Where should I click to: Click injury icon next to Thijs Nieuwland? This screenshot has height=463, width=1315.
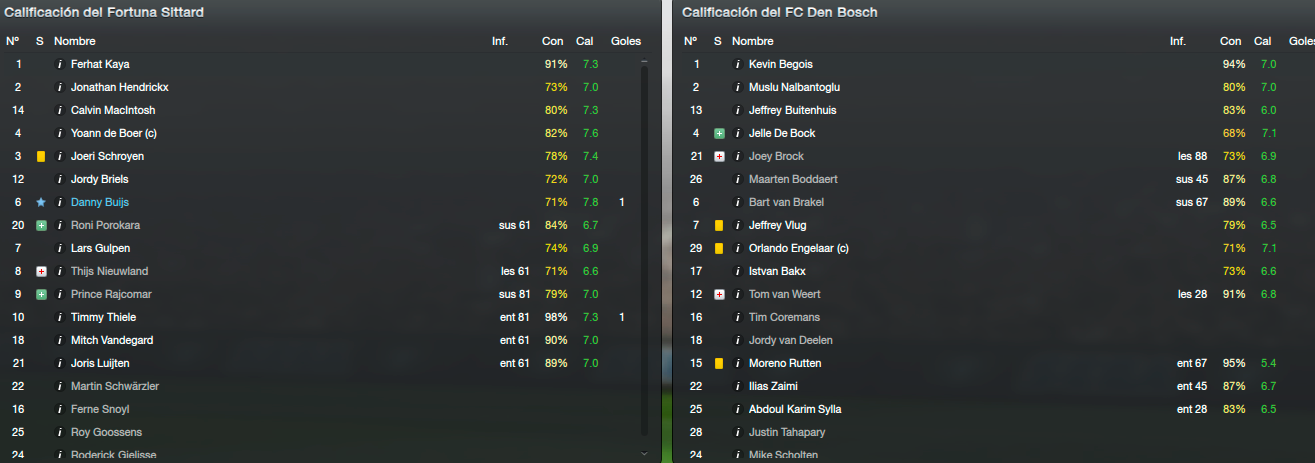[x=41, y=271]
